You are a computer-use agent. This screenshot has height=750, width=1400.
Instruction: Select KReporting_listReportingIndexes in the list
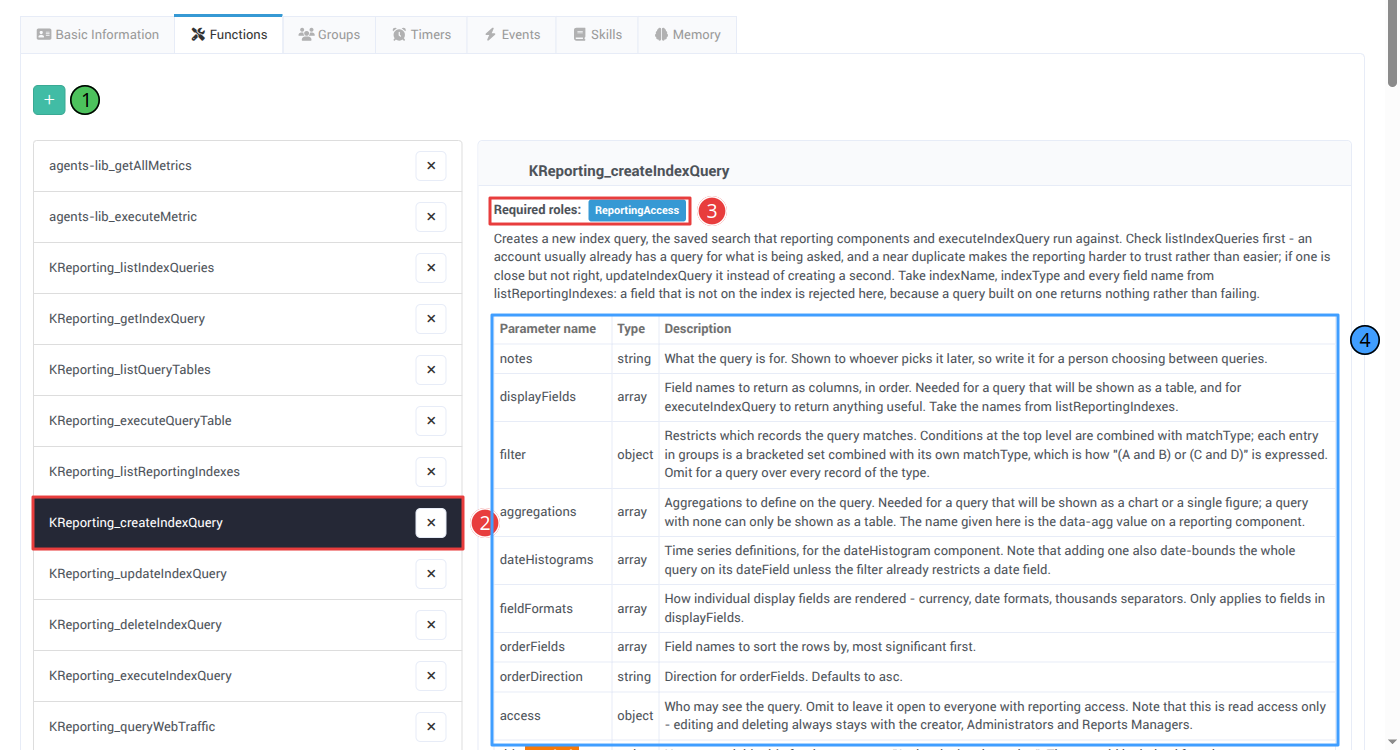248,472
